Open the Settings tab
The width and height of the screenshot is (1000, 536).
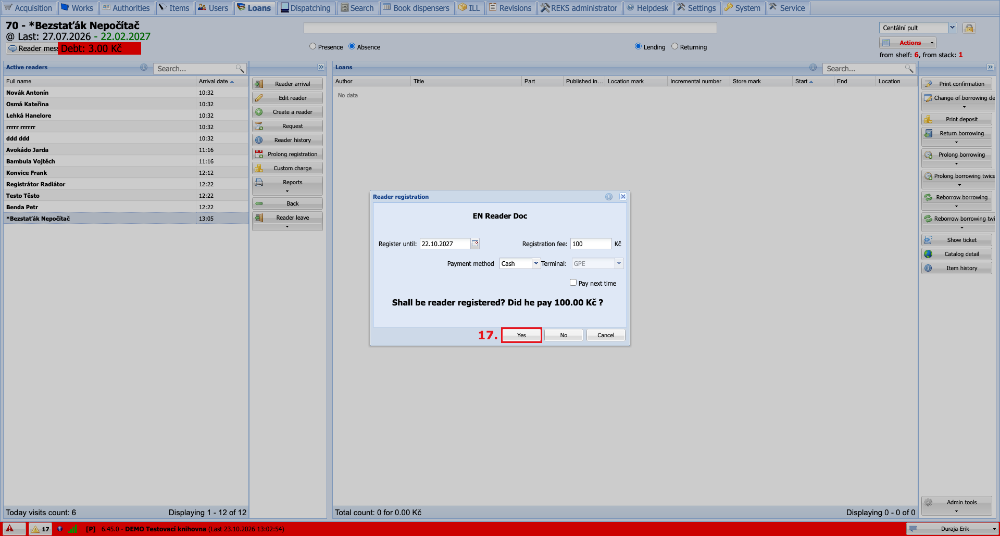697,8
